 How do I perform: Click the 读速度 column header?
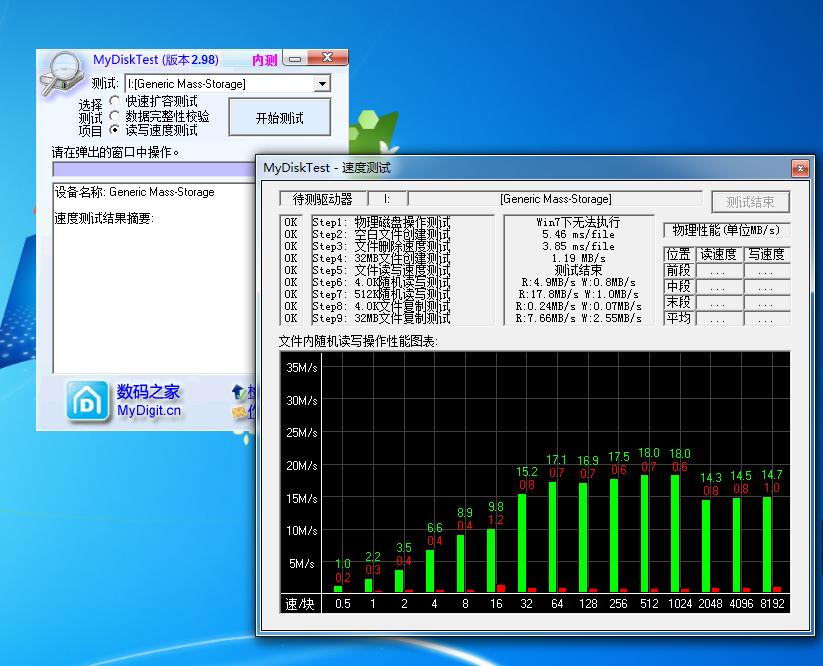[x=718, y=255]
